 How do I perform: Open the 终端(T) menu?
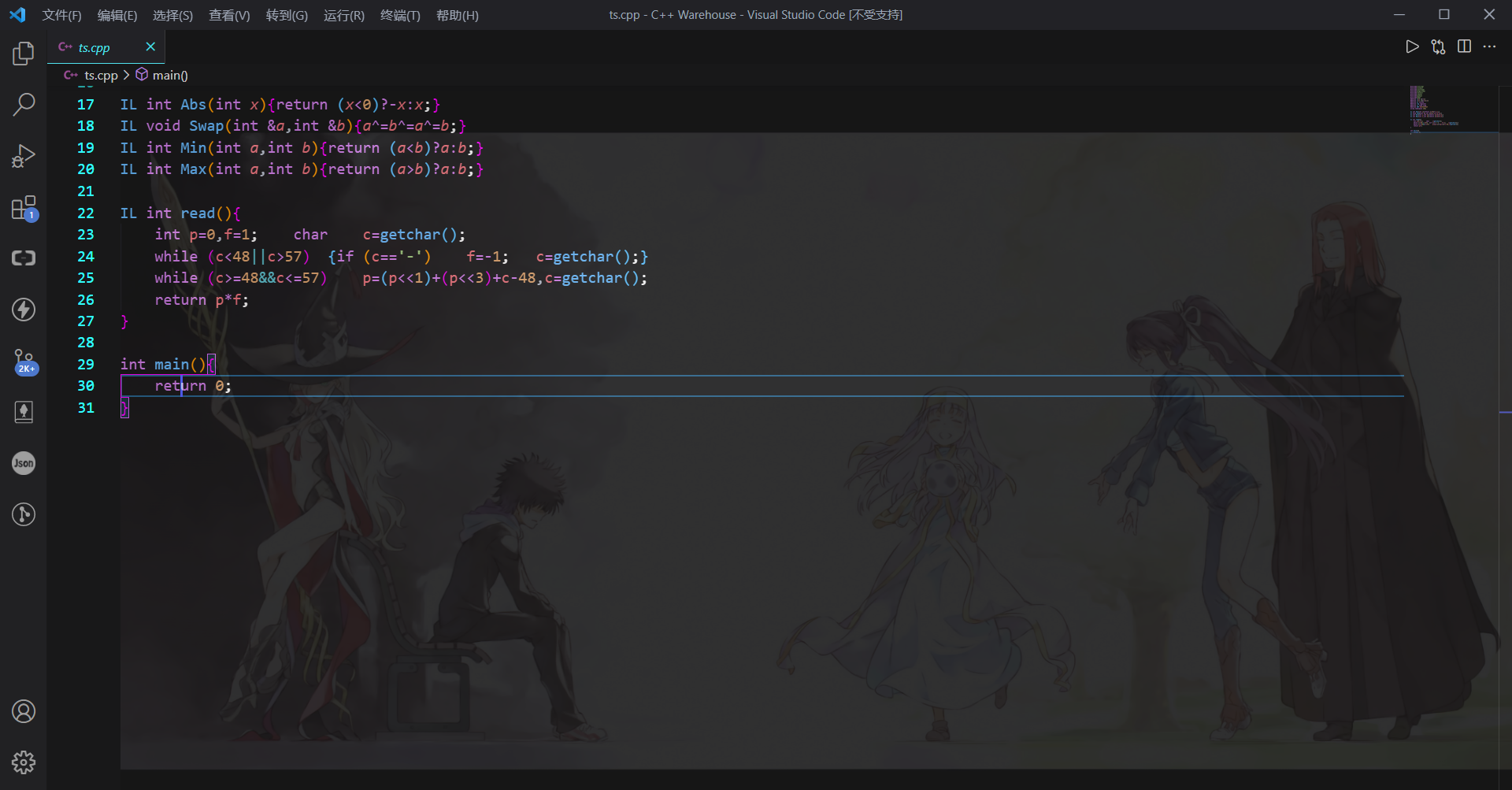(400, 15)
